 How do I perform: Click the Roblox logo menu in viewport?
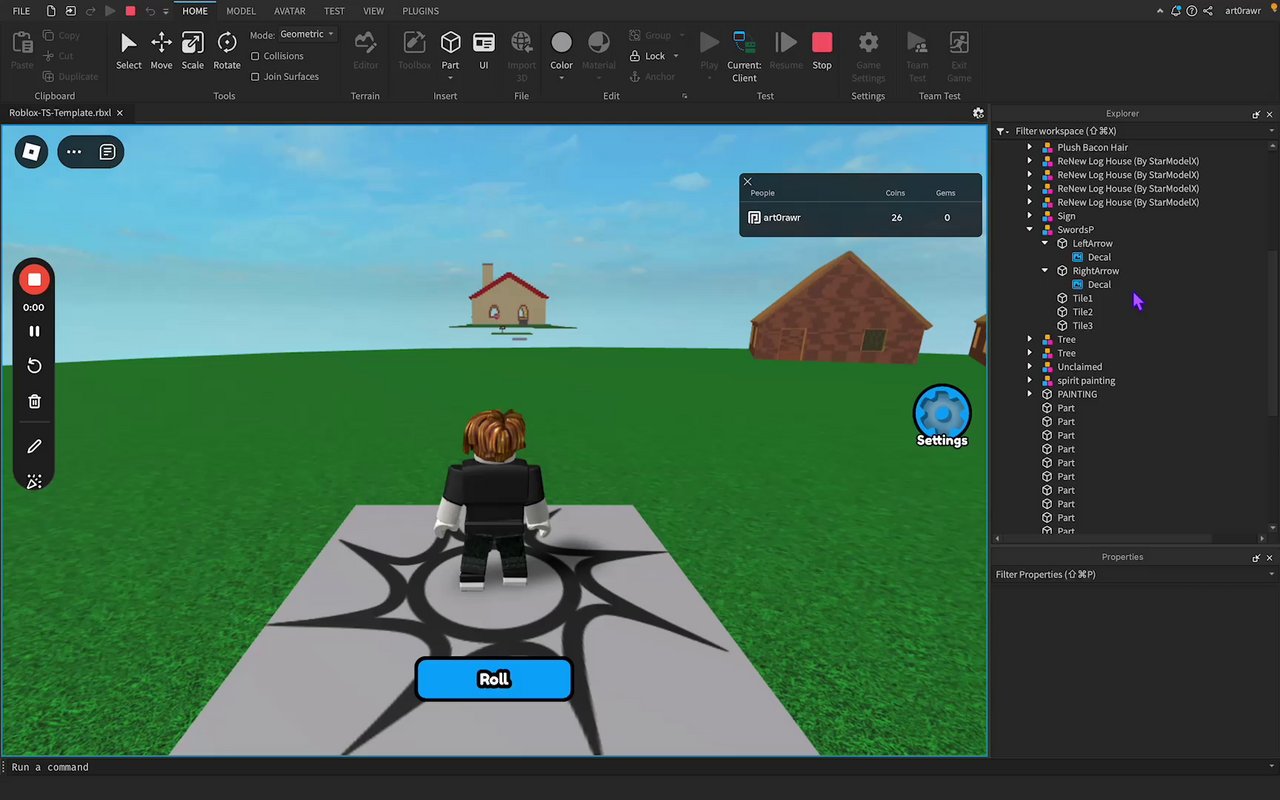pyautogui.click(x=31, y=152)
